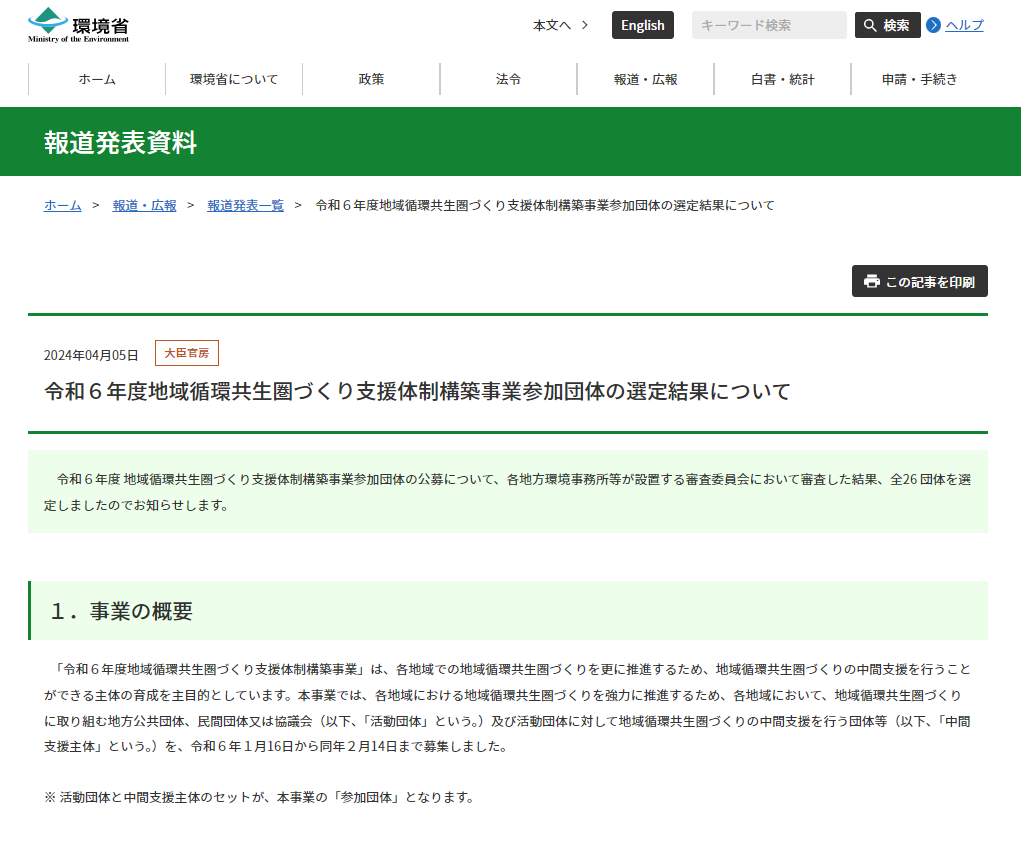Click the chevron after 本文へ
Viewport: 1021px width, 841px height.
[x=587, y=25]
